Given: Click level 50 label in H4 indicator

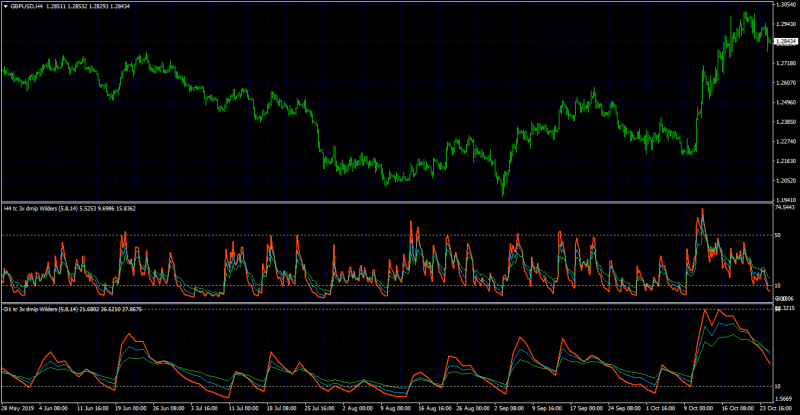Looking at the screenshot, I should [x=778, y=235].
